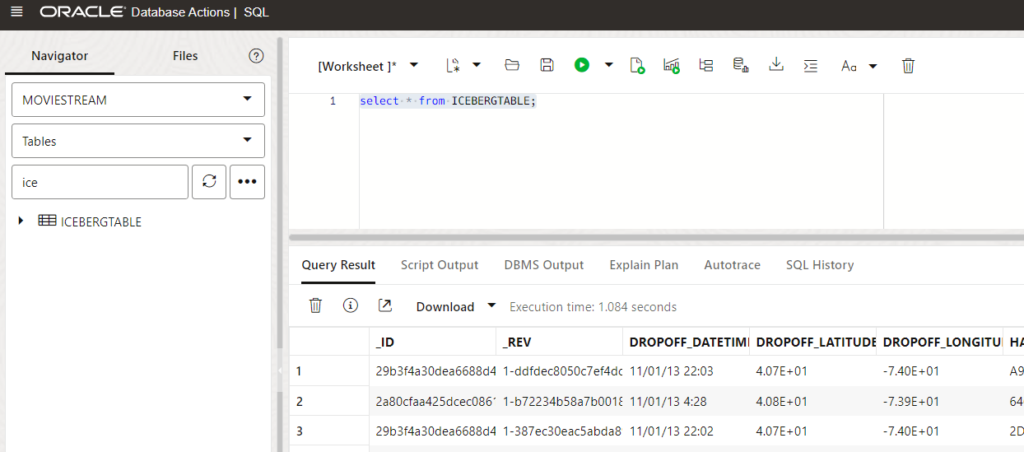The image size is (1024, 452).
Task: Switch to the Script Output tab
Action: click(x=439, y=265)
